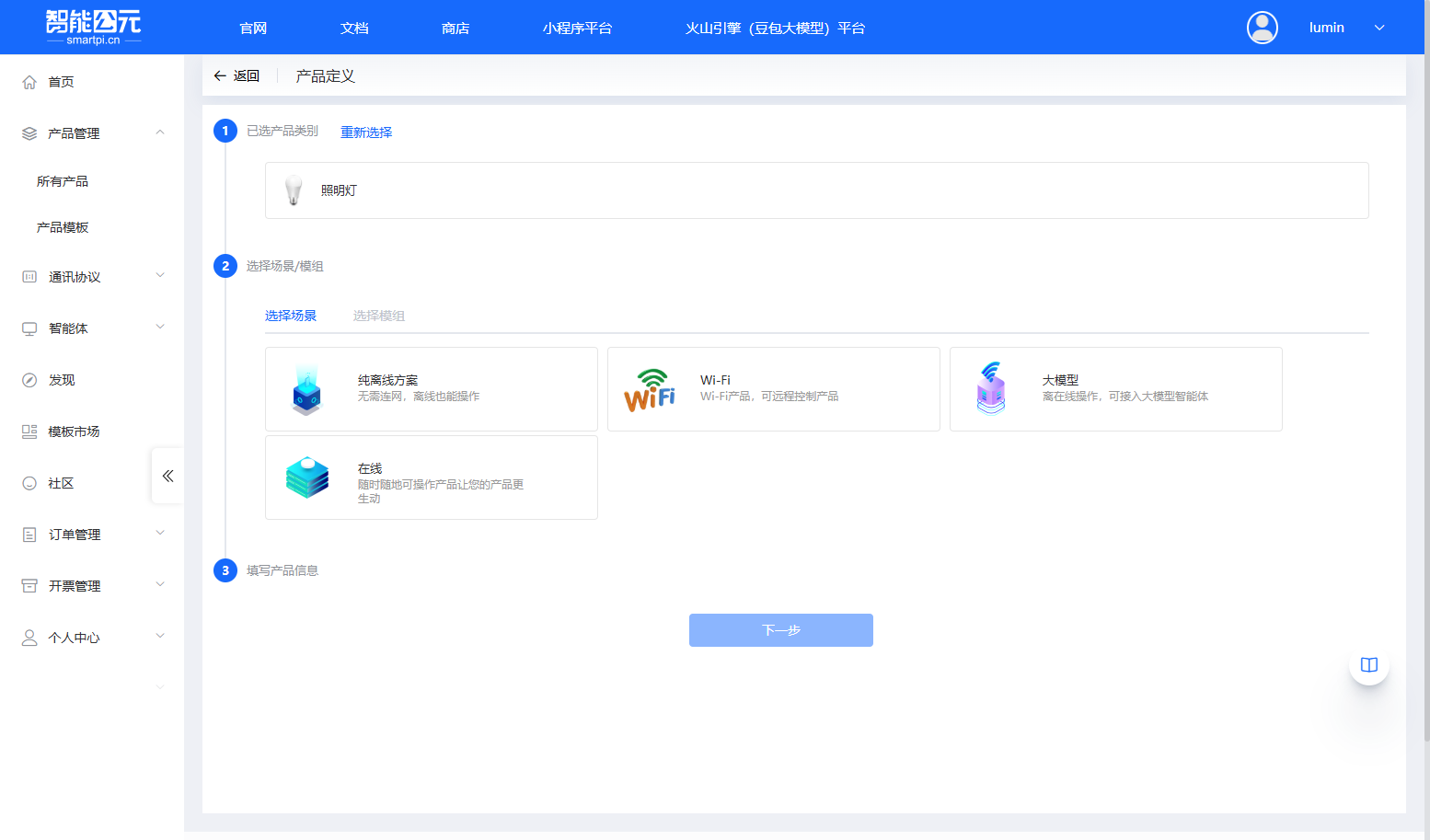Click the 照明灯 light bulb icon
Image resolution: width=1430 pixels, height=840 pixels.
coord(294,190)
